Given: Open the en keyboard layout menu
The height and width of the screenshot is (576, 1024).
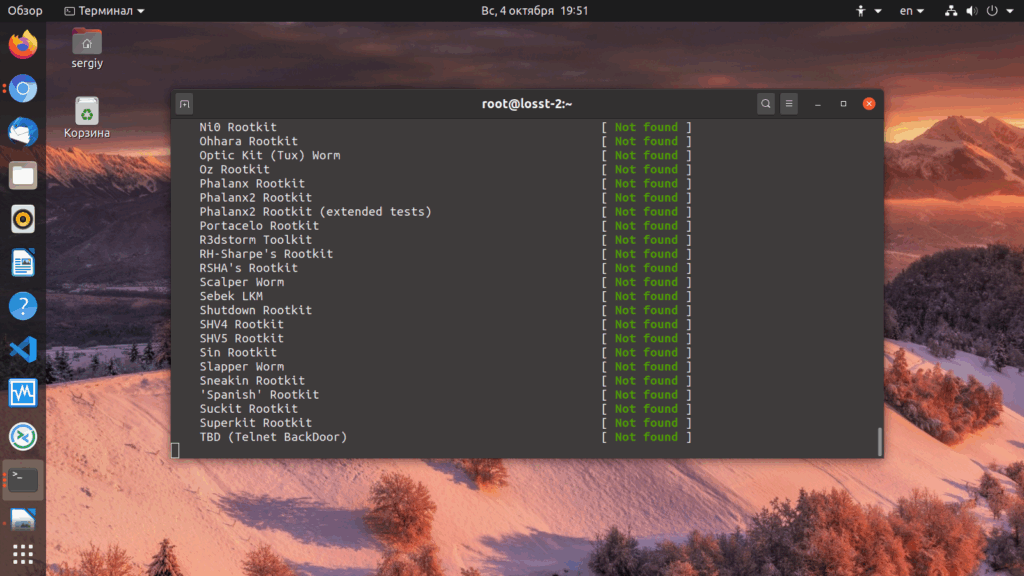Looking at the screenshot, I should click(x=912, y=10).
